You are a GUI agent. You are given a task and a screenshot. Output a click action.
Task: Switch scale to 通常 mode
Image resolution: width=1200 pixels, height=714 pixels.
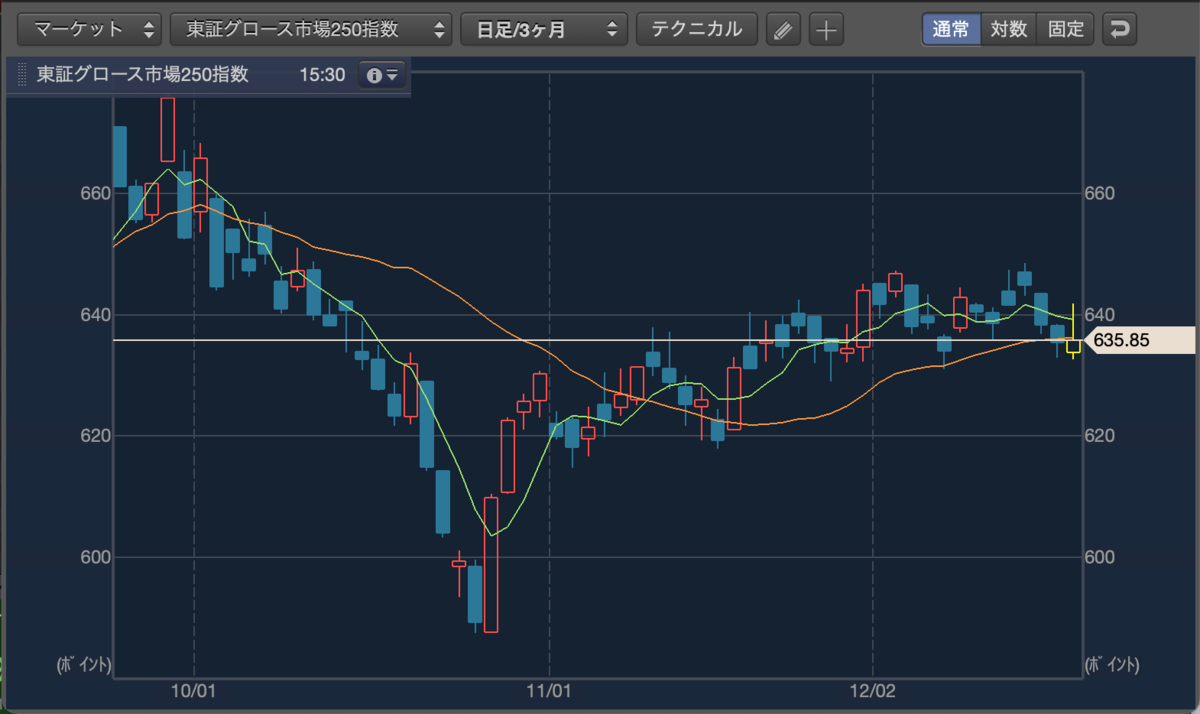pyautogui.click(x=951, y=29)
